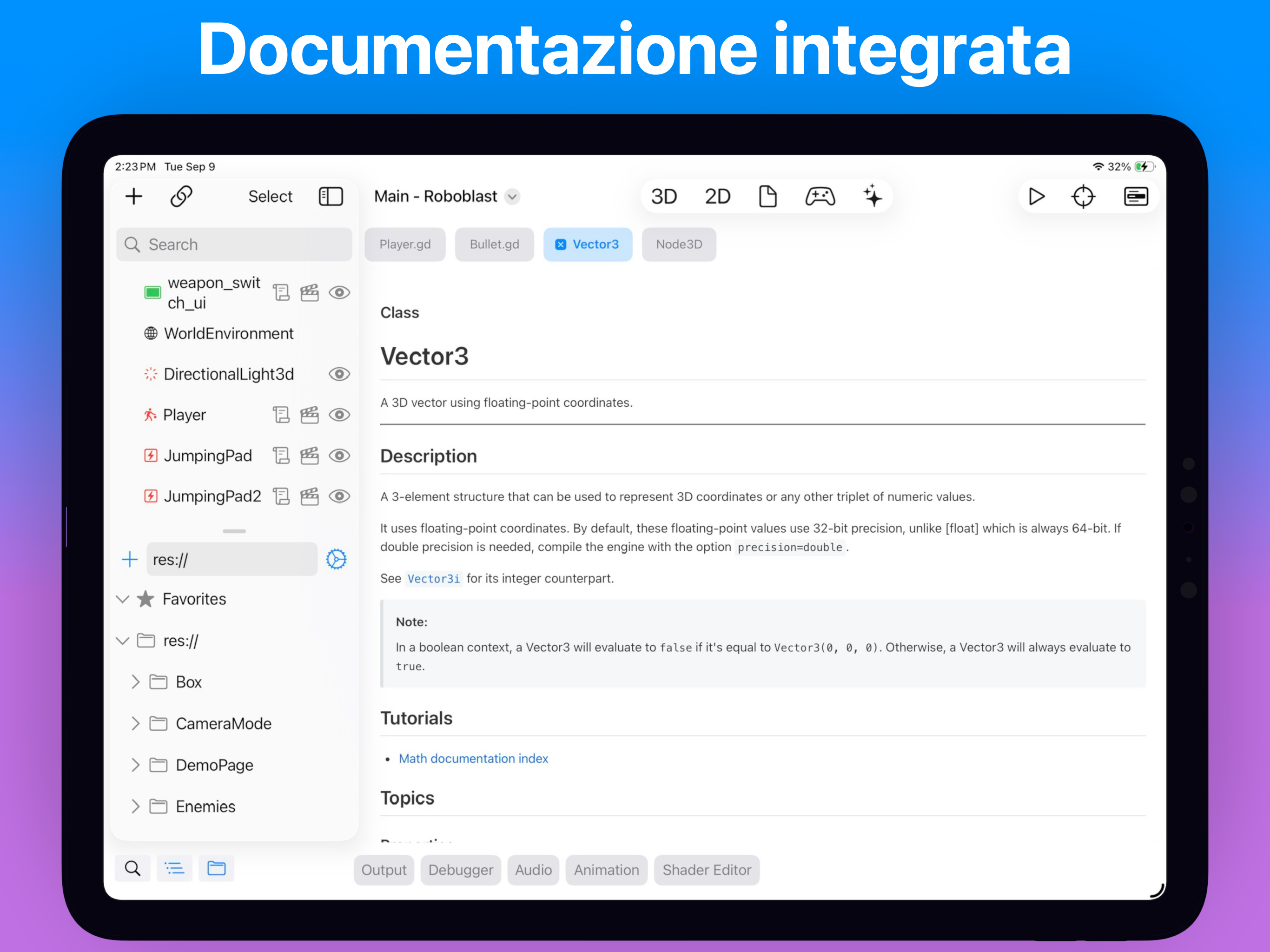
Task: Select the Enemies folder row
Action: point(234,807)
